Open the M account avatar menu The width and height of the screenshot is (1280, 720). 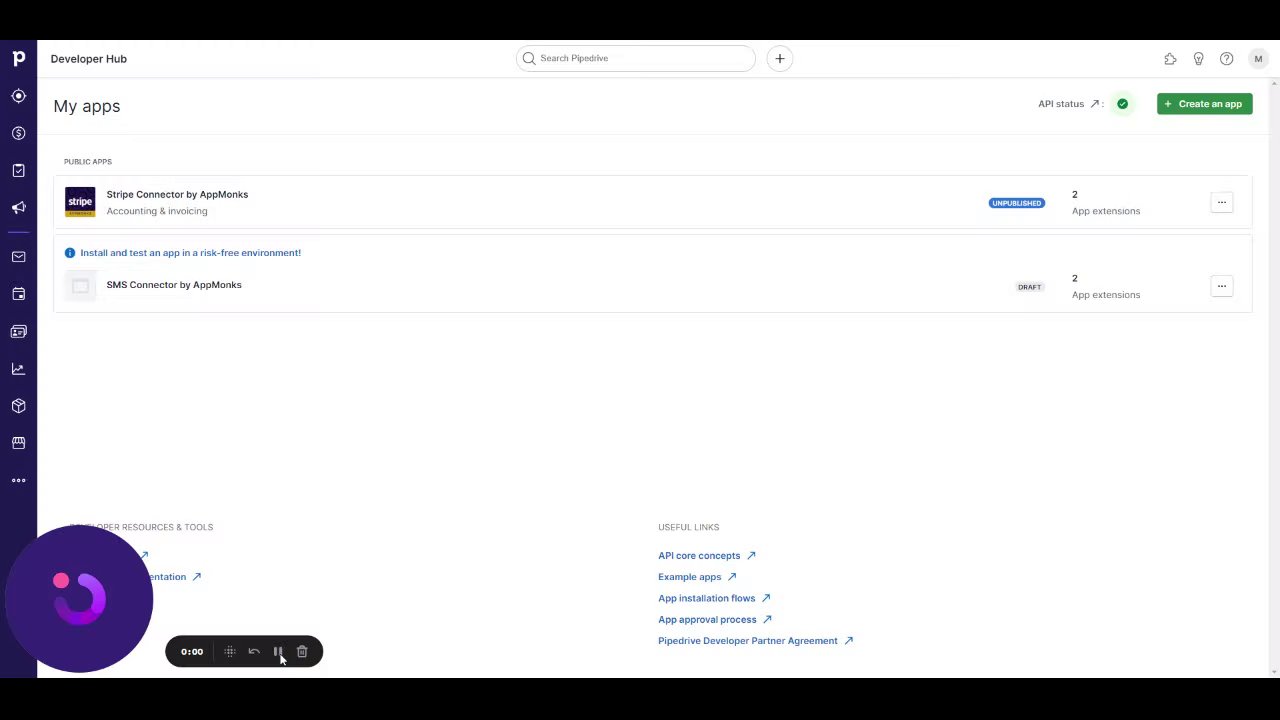(1258, 59)
